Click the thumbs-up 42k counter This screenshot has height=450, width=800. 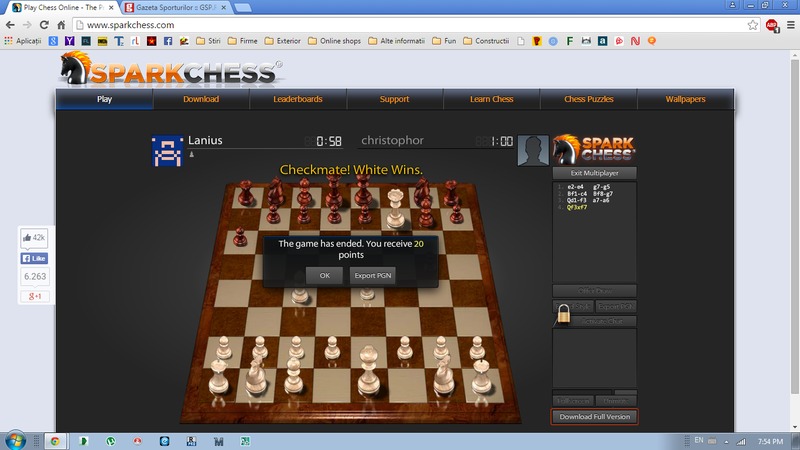click(x=34, y=237)
